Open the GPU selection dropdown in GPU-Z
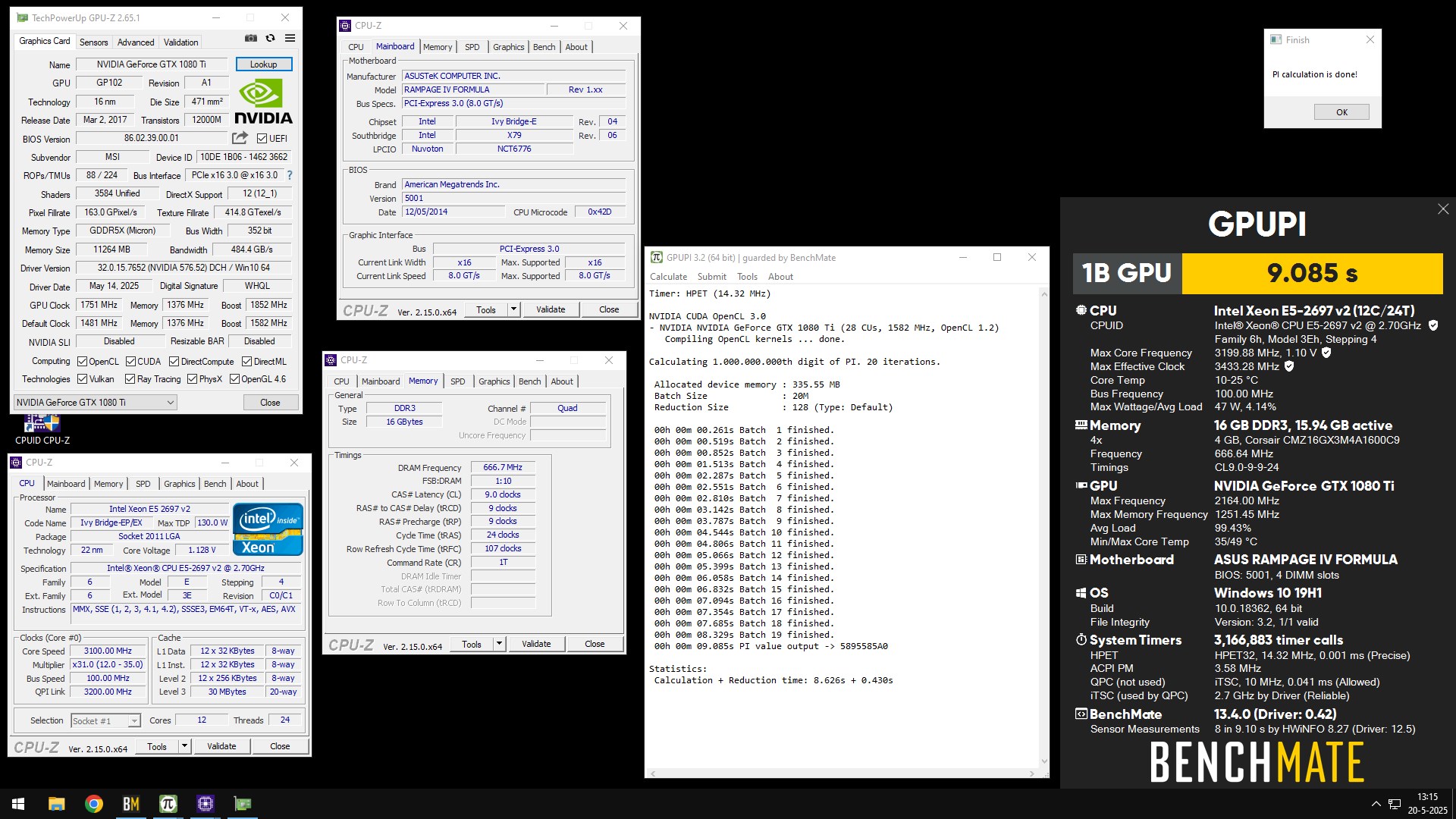1456x819 pixels. tap(96, 403)
